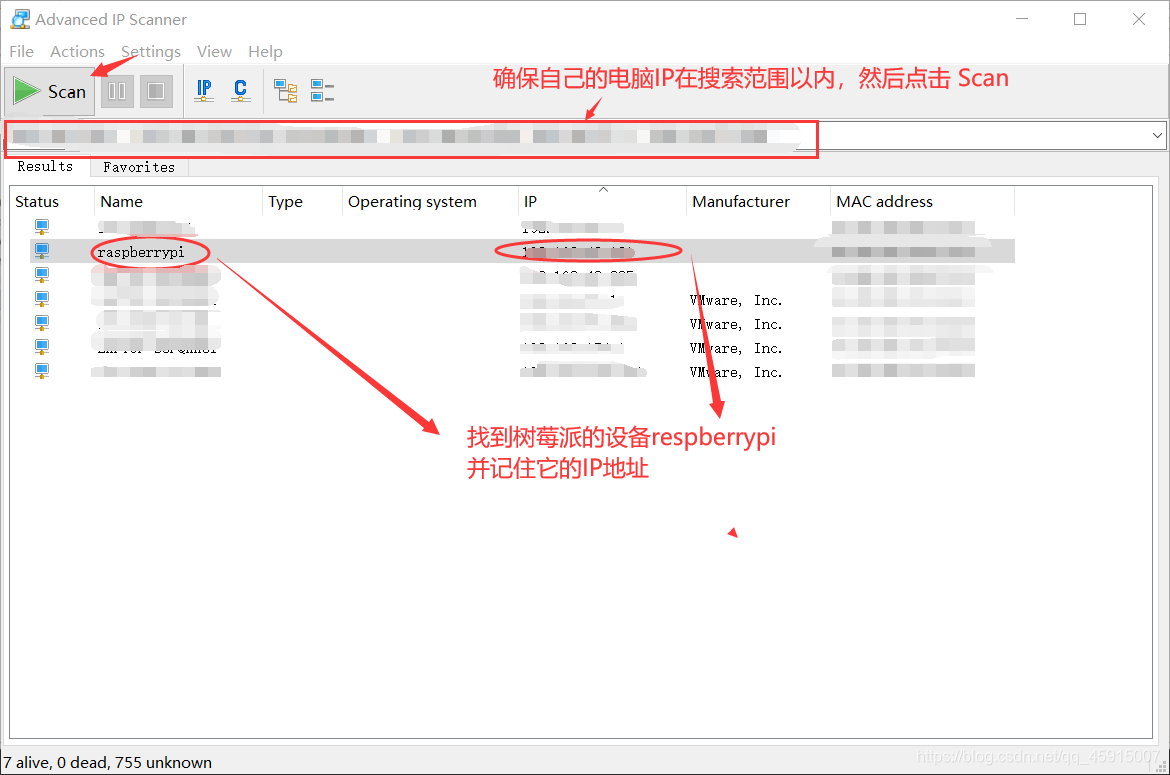The height and width of the screenshot is (775, 1170).
Task: Click the Expand all tree icon
Action: tap(286, 91)
